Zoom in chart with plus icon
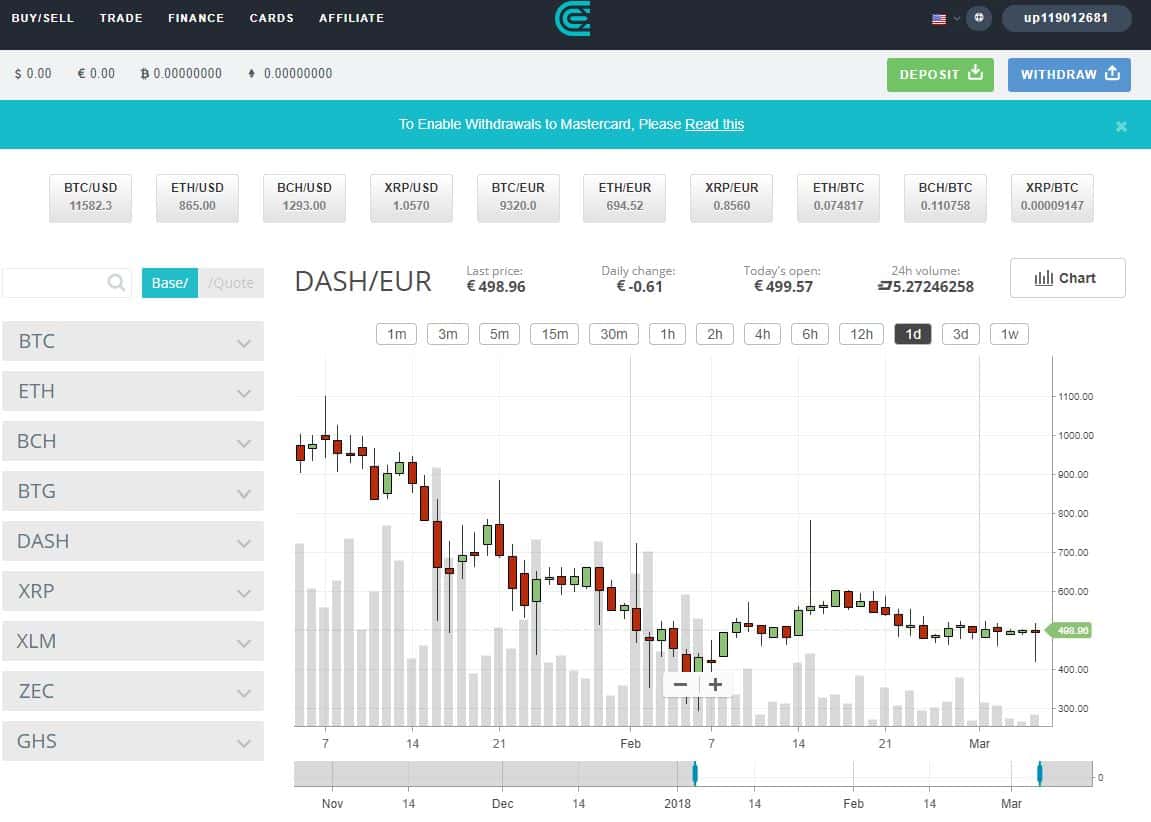Image resolution: width=1151 pixels, height=822 pixels. pos(715,685)
